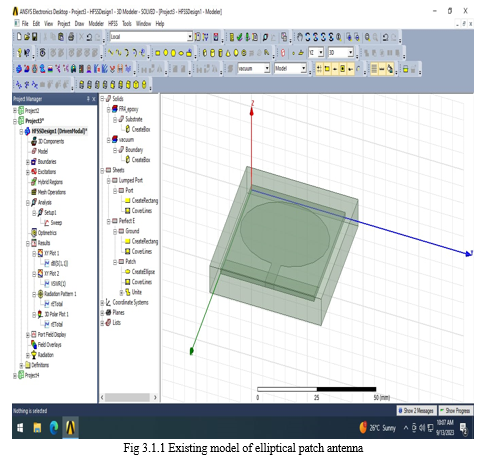Select the VSWR(1) trace item

(x=58, y=284)
